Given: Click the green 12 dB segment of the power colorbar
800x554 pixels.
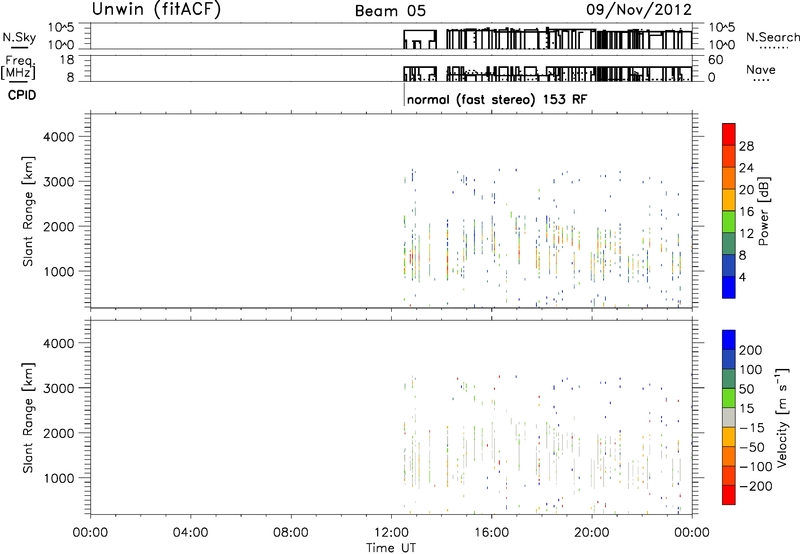Looking at the screenshot, I should click(x=729, y=221).
